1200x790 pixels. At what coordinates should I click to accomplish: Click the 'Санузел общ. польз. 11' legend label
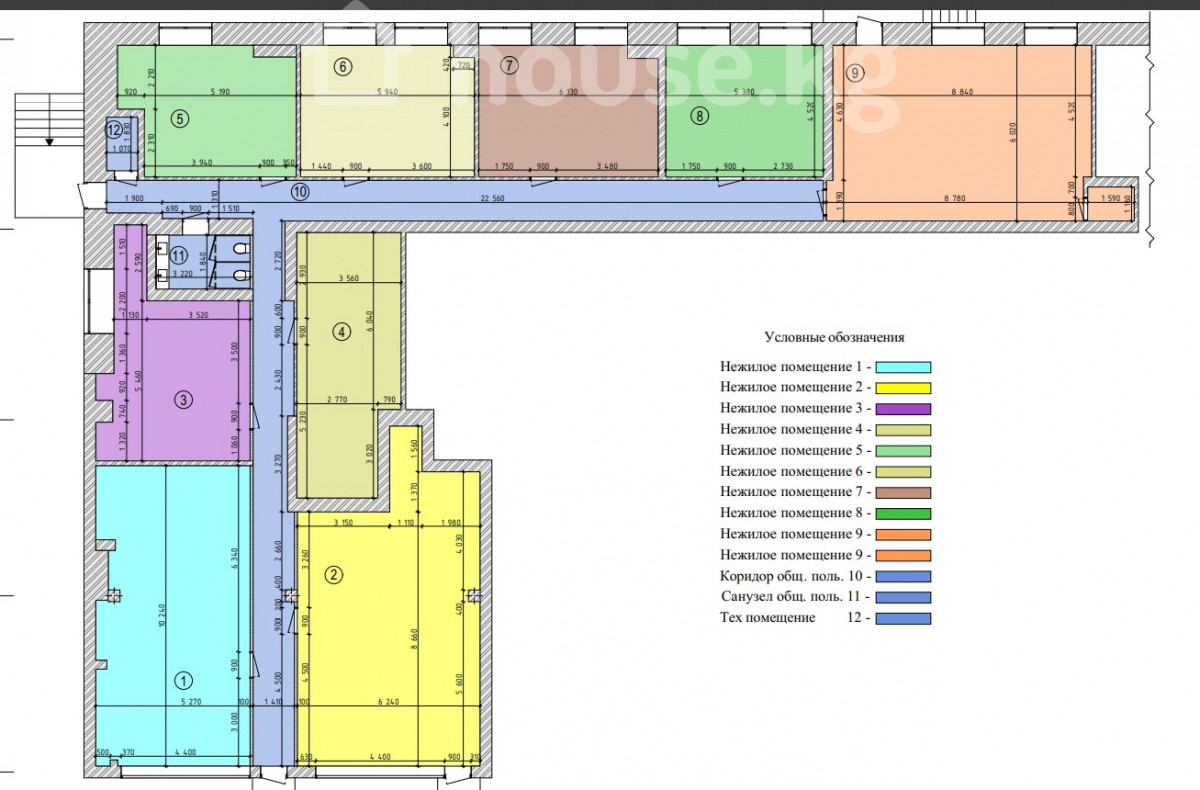click(790, 598)
